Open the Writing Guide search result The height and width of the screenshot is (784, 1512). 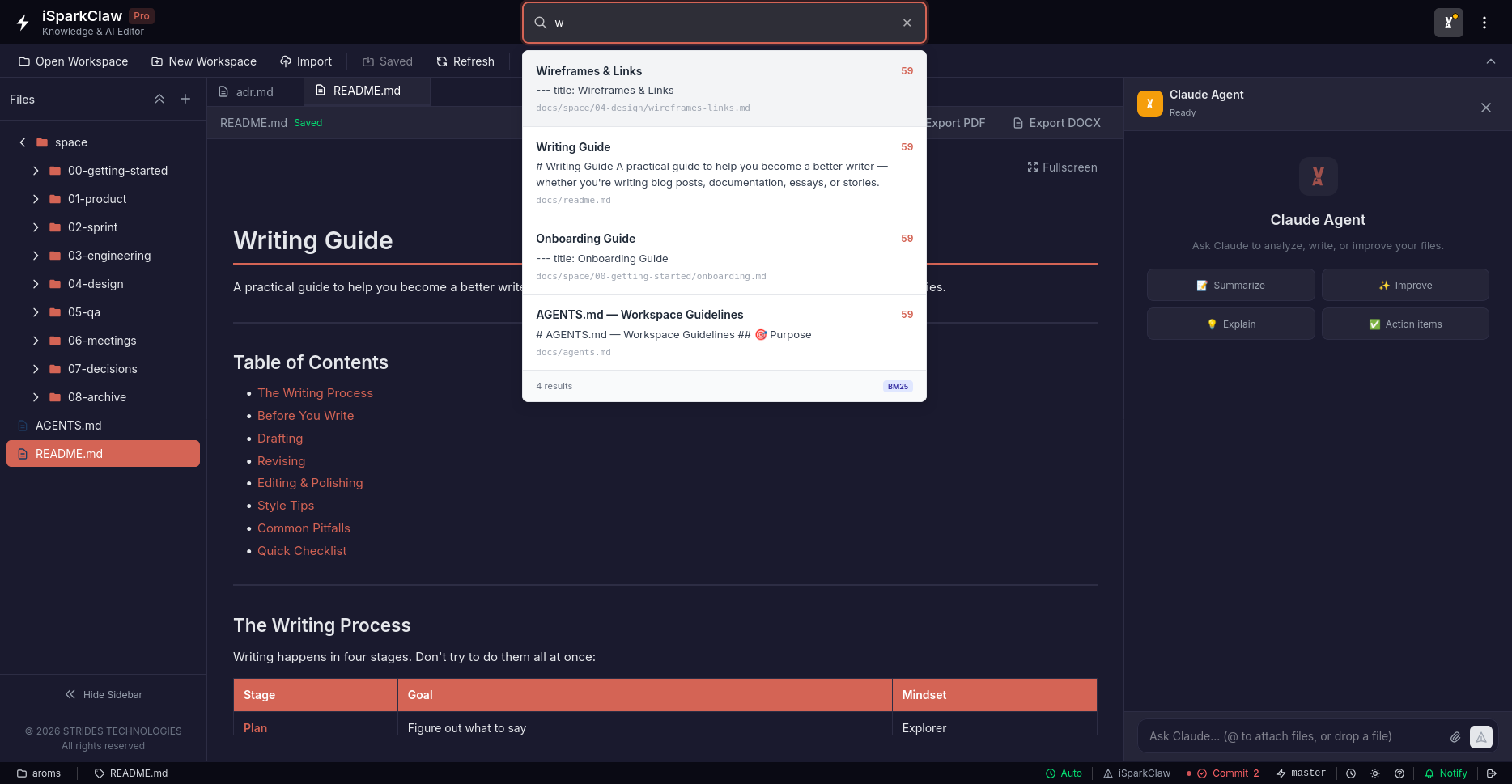point(724,172)
